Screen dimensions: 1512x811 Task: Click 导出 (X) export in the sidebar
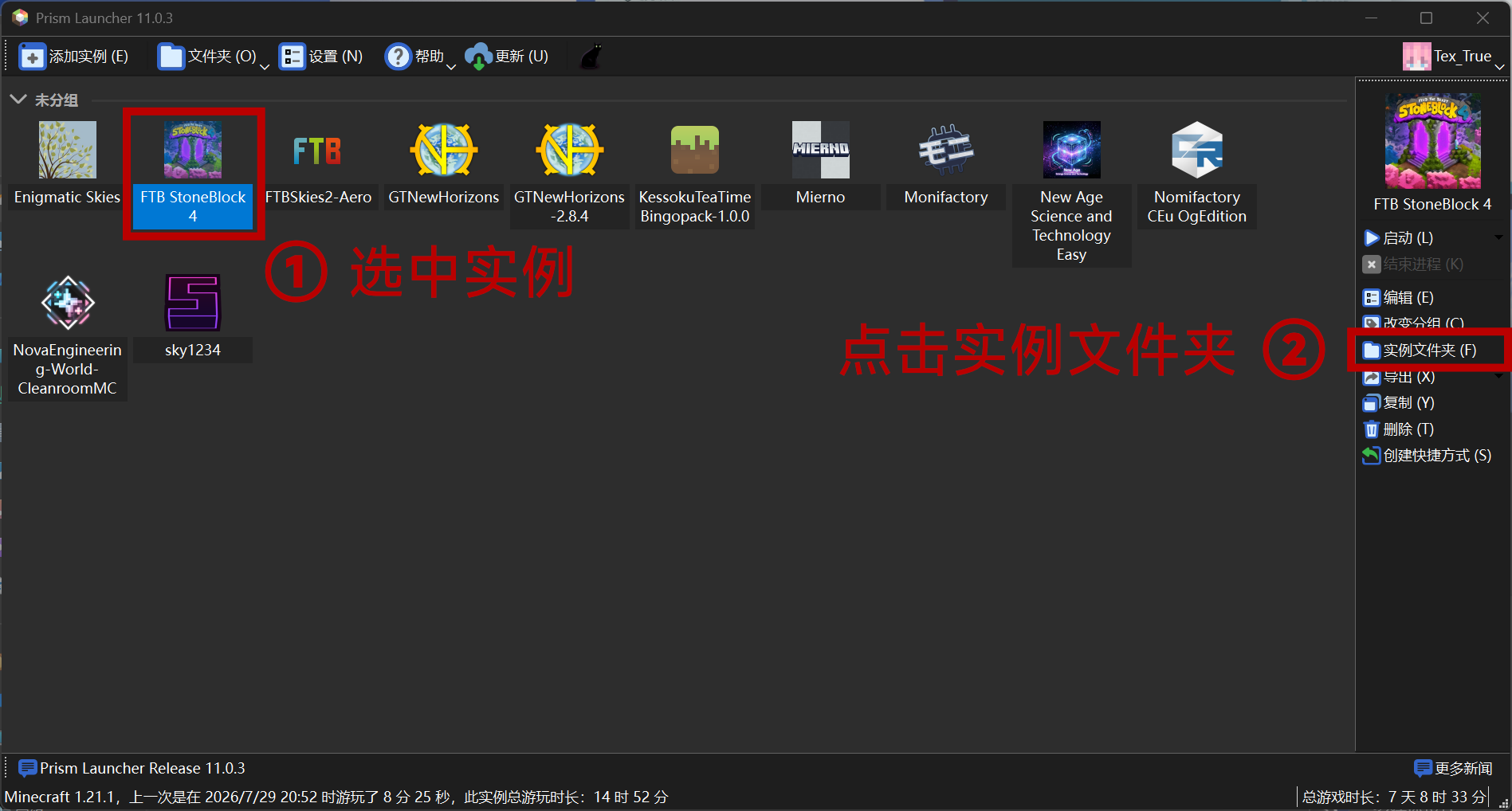pyautogui.click(x=1400, y=377)
